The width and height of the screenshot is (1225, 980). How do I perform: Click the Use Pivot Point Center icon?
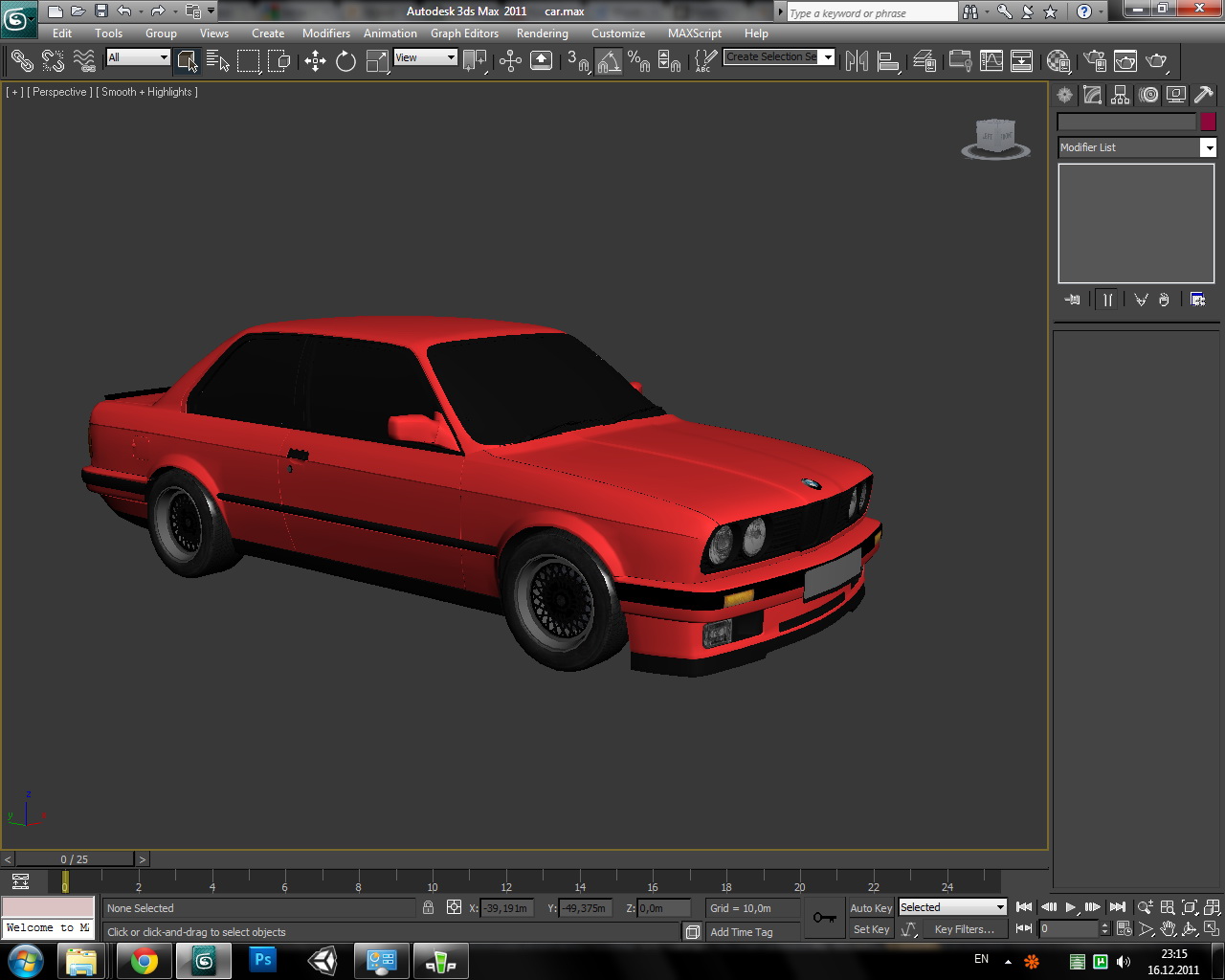475,61
